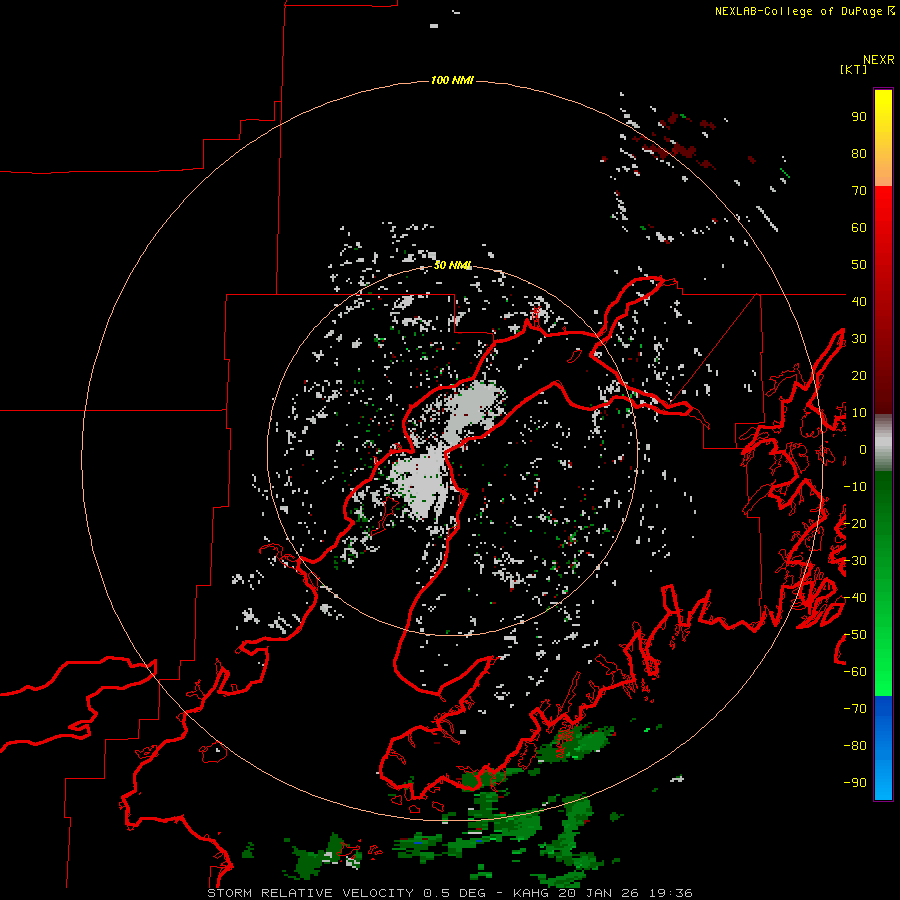Click the [KT] units label
900x900 pixels.
click(853, 69)
